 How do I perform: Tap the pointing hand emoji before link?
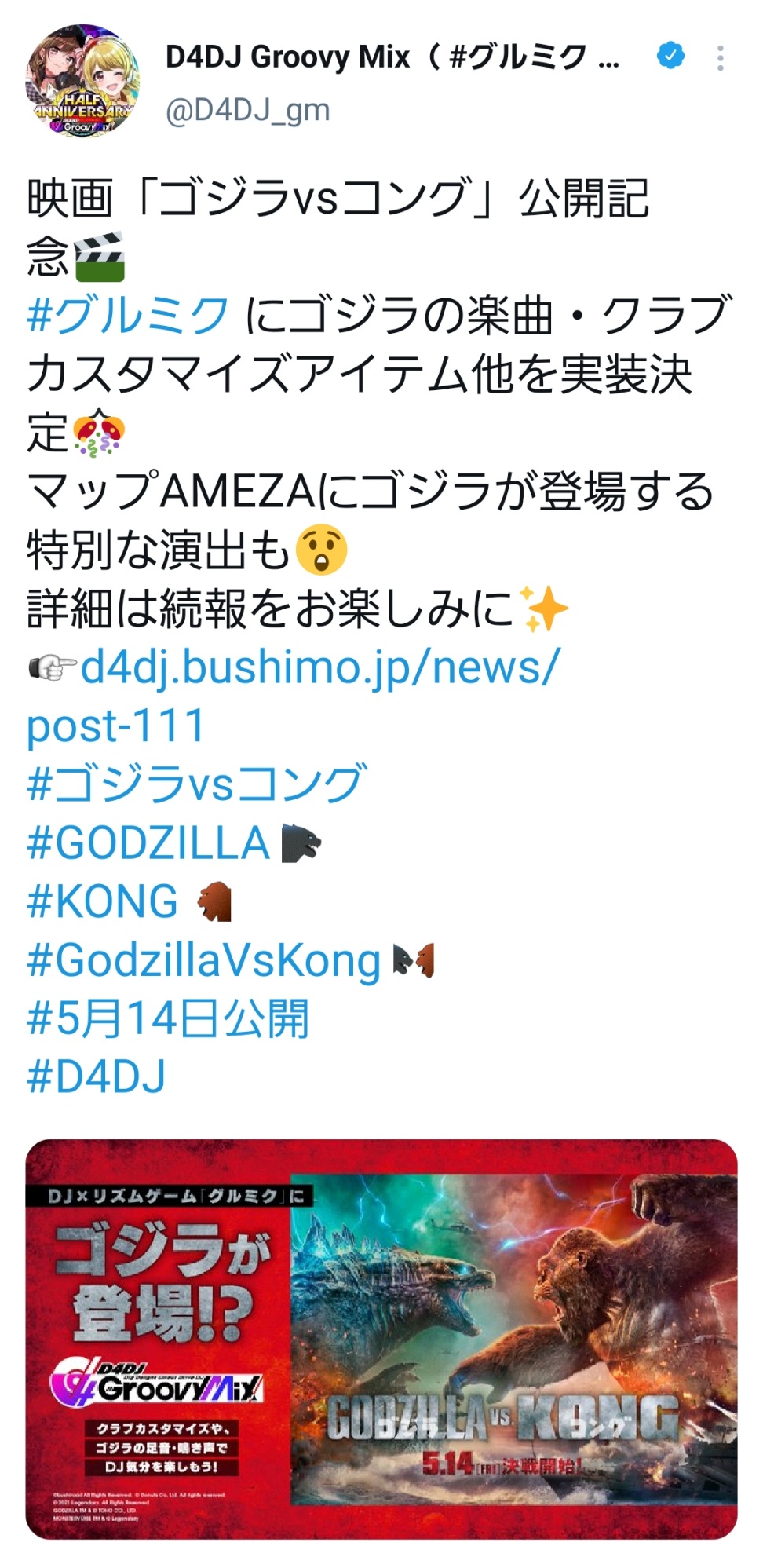[x=53, y=667]
